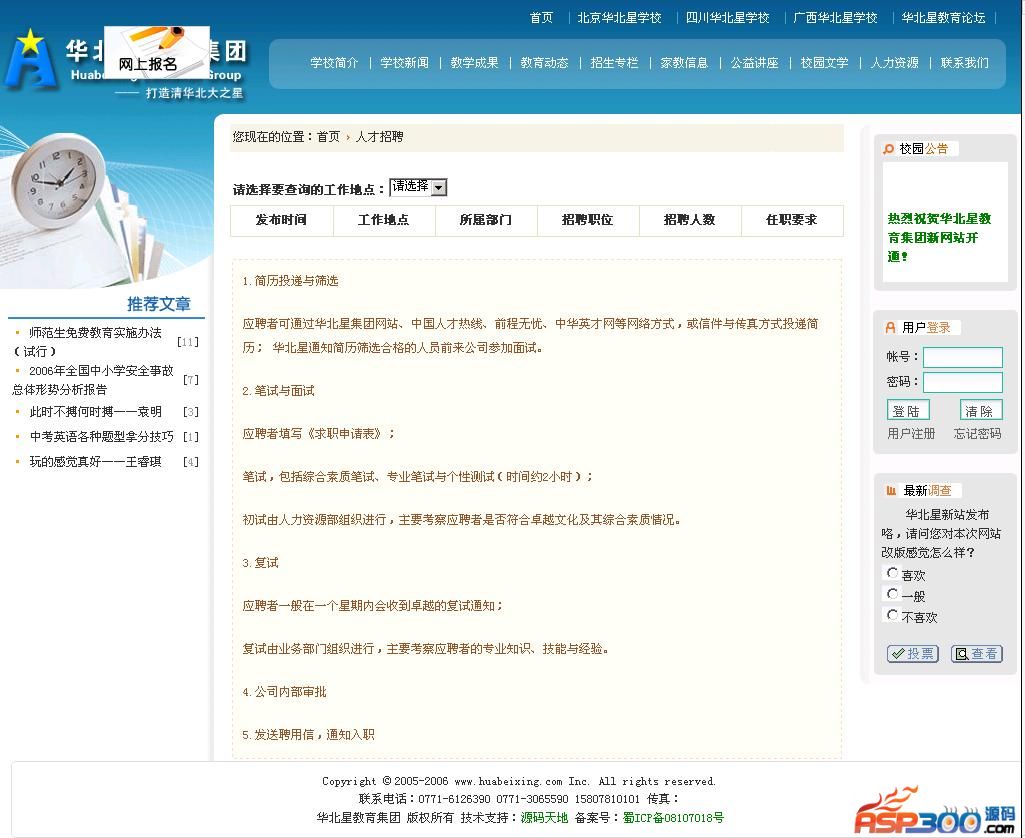The image size is (1025, 838).
Task: Click 首页 in the breadcrumb
Action: click(329, 137)
